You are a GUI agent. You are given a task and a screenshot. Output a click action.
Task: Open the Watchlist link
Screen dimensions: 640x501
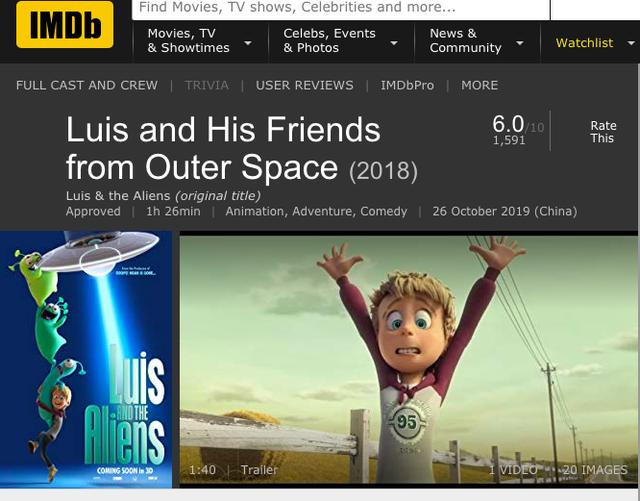coord(584,43)
